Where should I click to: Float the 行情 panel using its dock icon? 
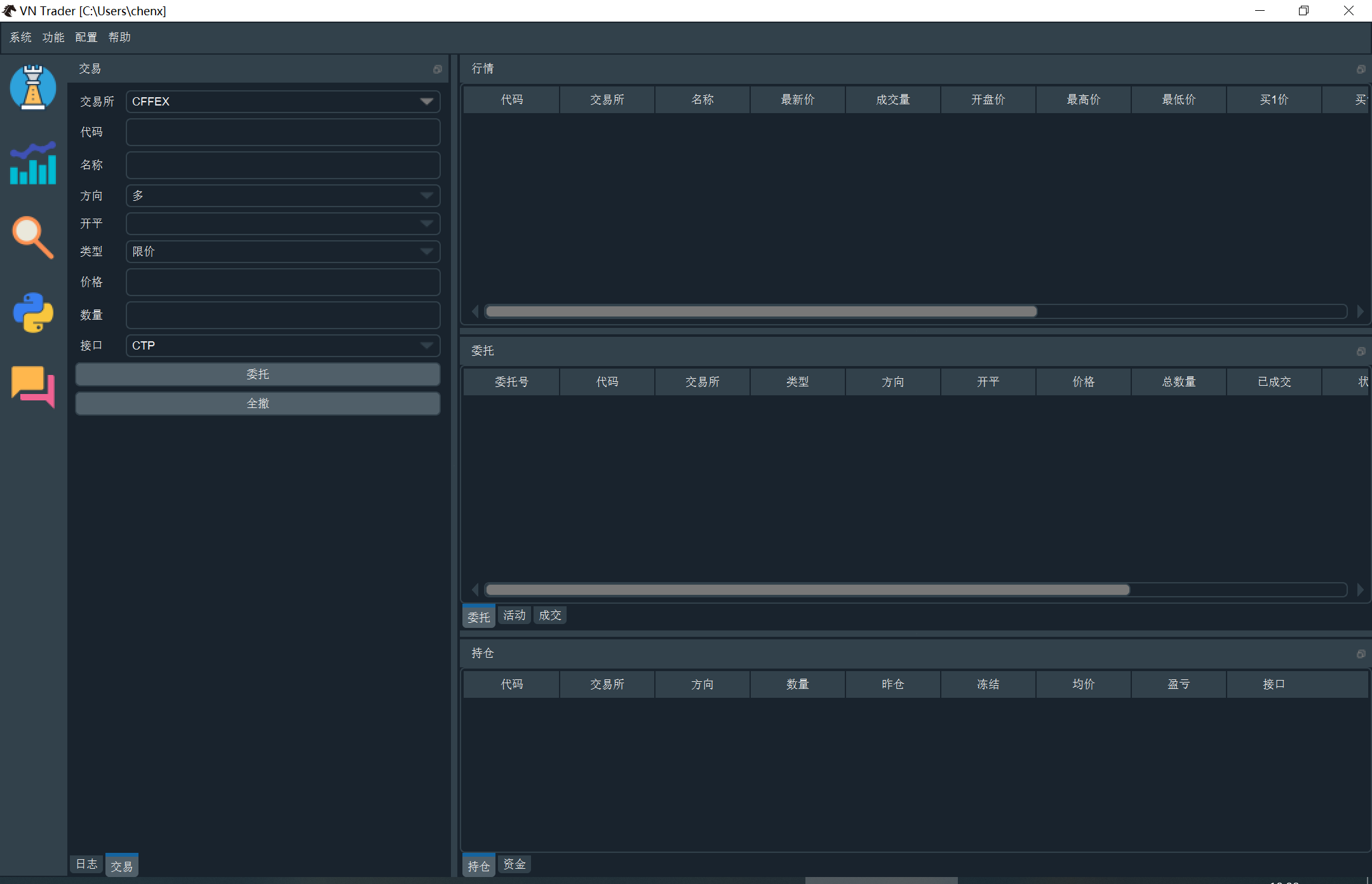pos(1361,69)
